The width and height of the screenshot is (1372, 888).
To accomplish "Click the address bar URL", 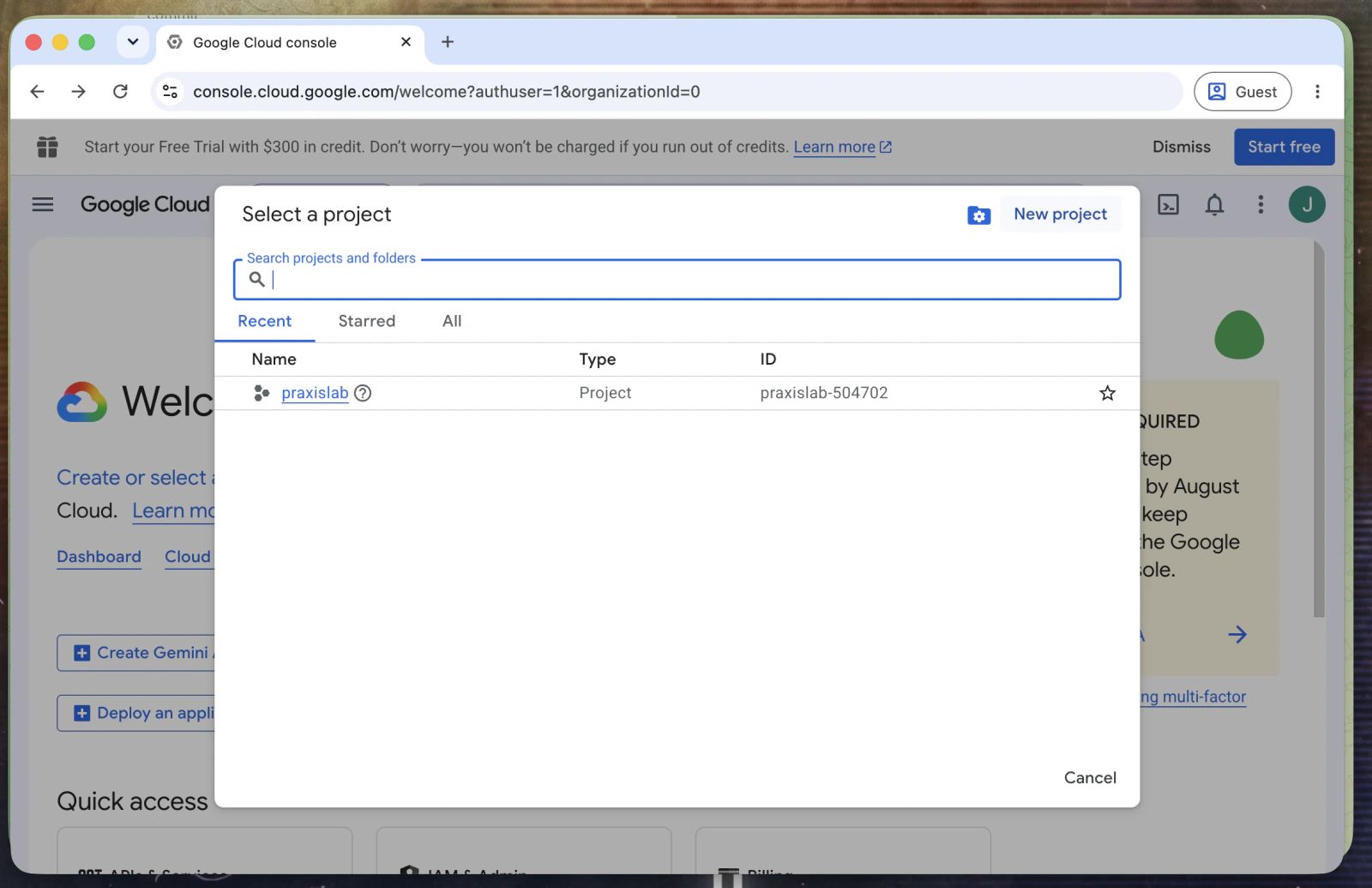I will click(x=446, y=92).
